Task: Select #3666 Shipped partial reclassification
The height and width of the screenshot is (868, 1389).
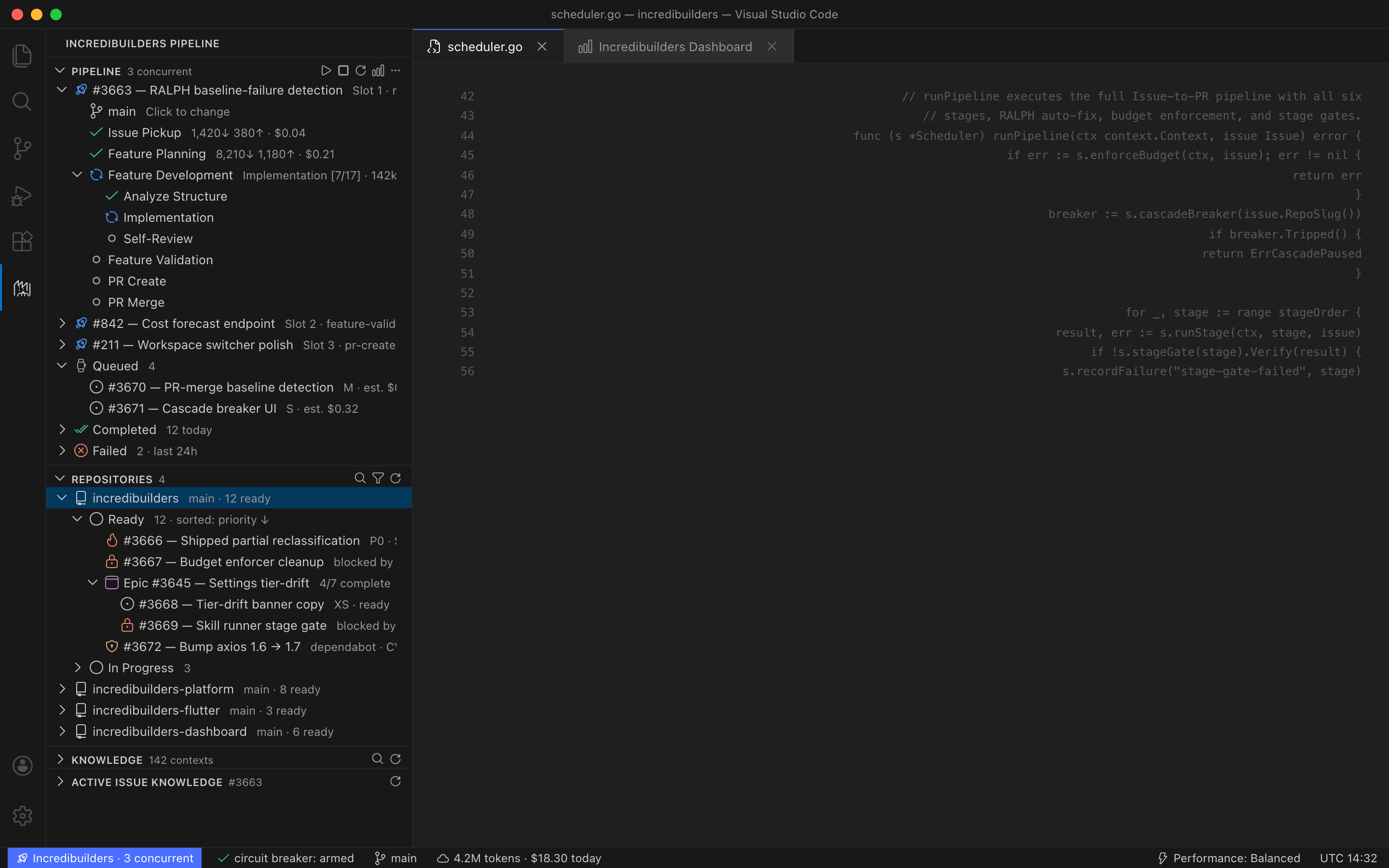Action: [229, 541]
